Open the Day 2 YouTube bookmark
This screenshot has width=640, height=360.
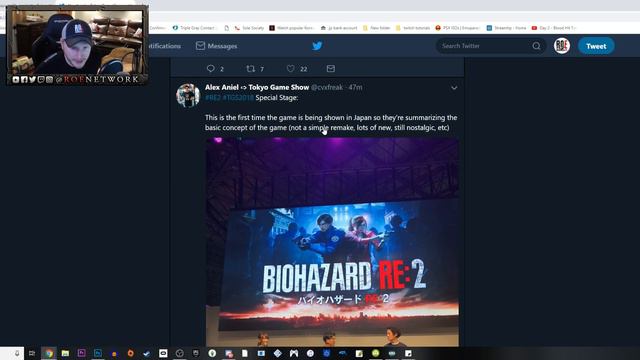tap(553, 28)
